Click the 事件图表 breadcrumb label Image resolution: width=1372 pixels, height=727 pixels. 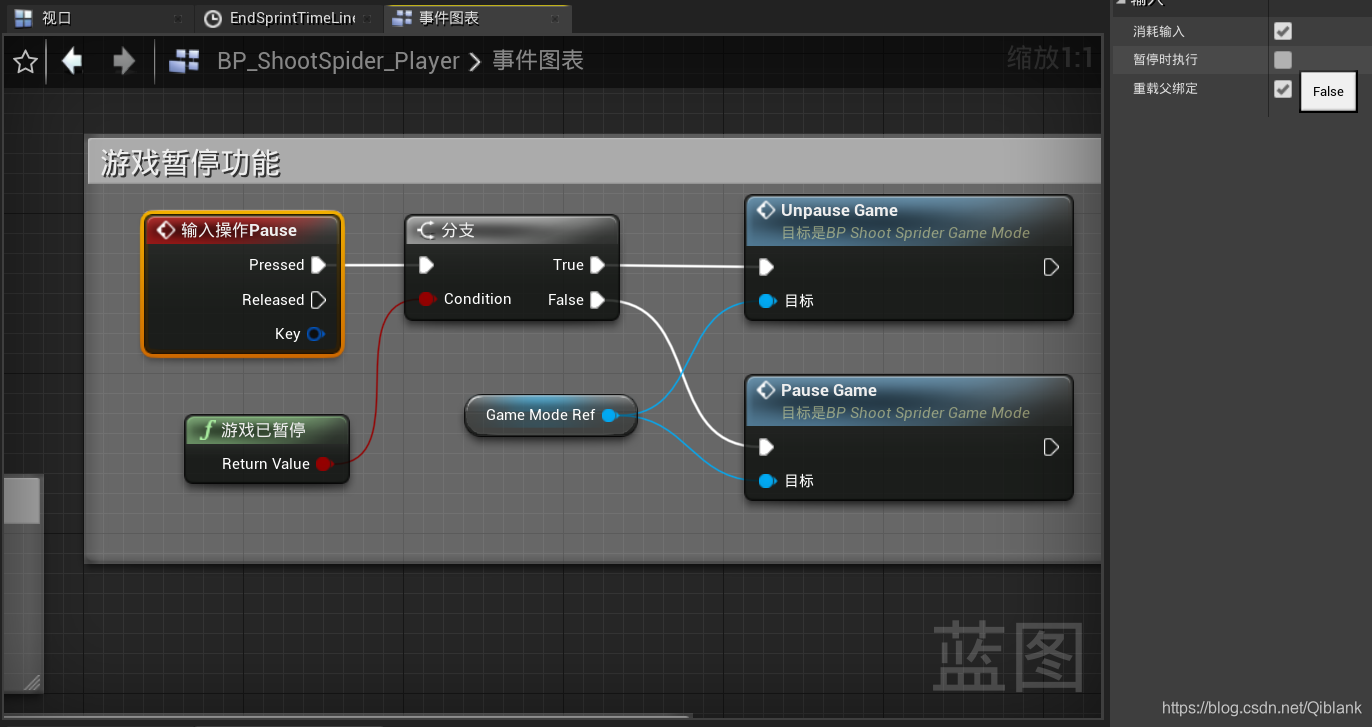pyautogui.click(x=538, y=61)
